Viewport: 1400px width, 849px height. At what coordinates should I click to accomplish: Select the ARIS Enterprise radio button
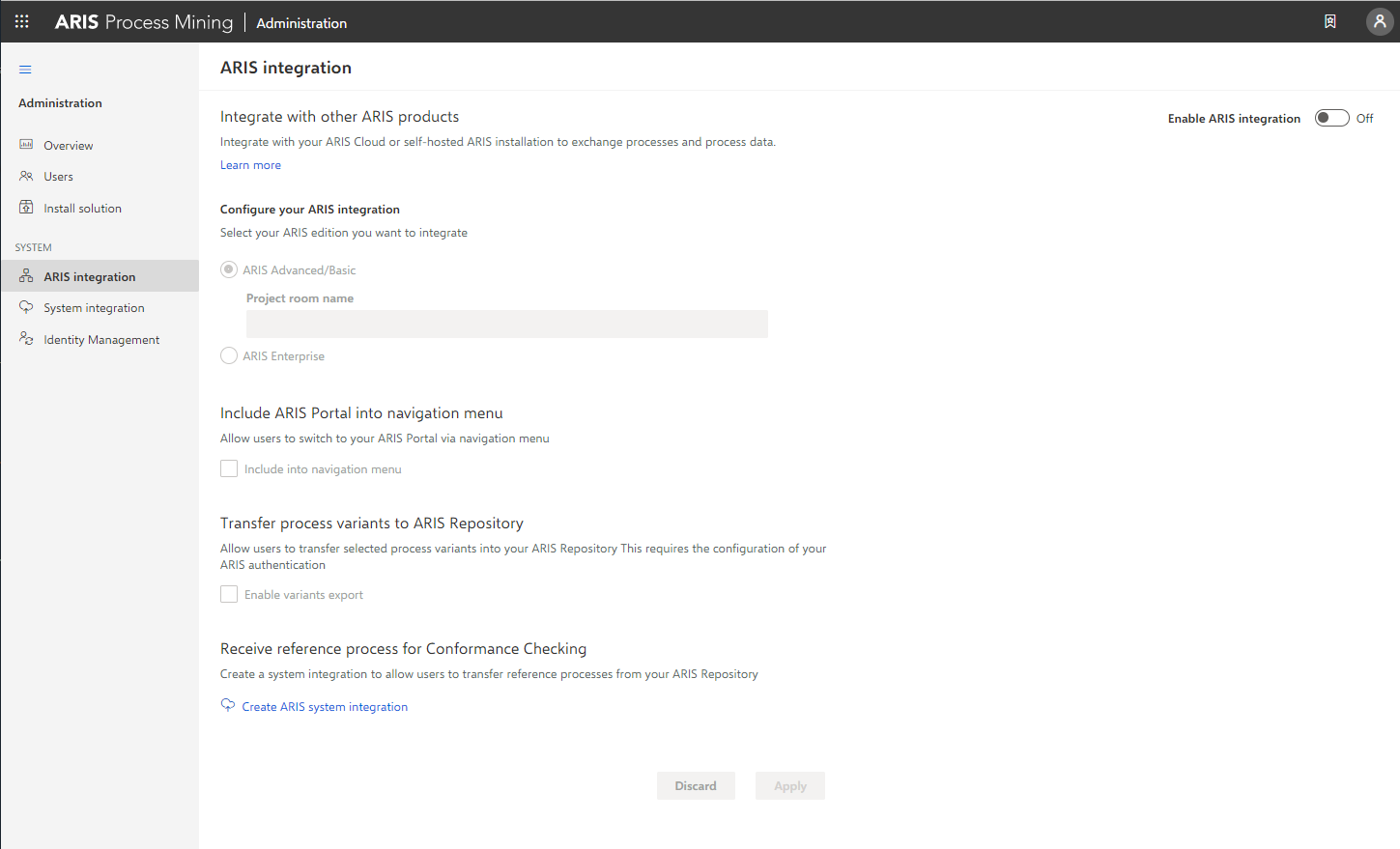click(x=229, y=355)
